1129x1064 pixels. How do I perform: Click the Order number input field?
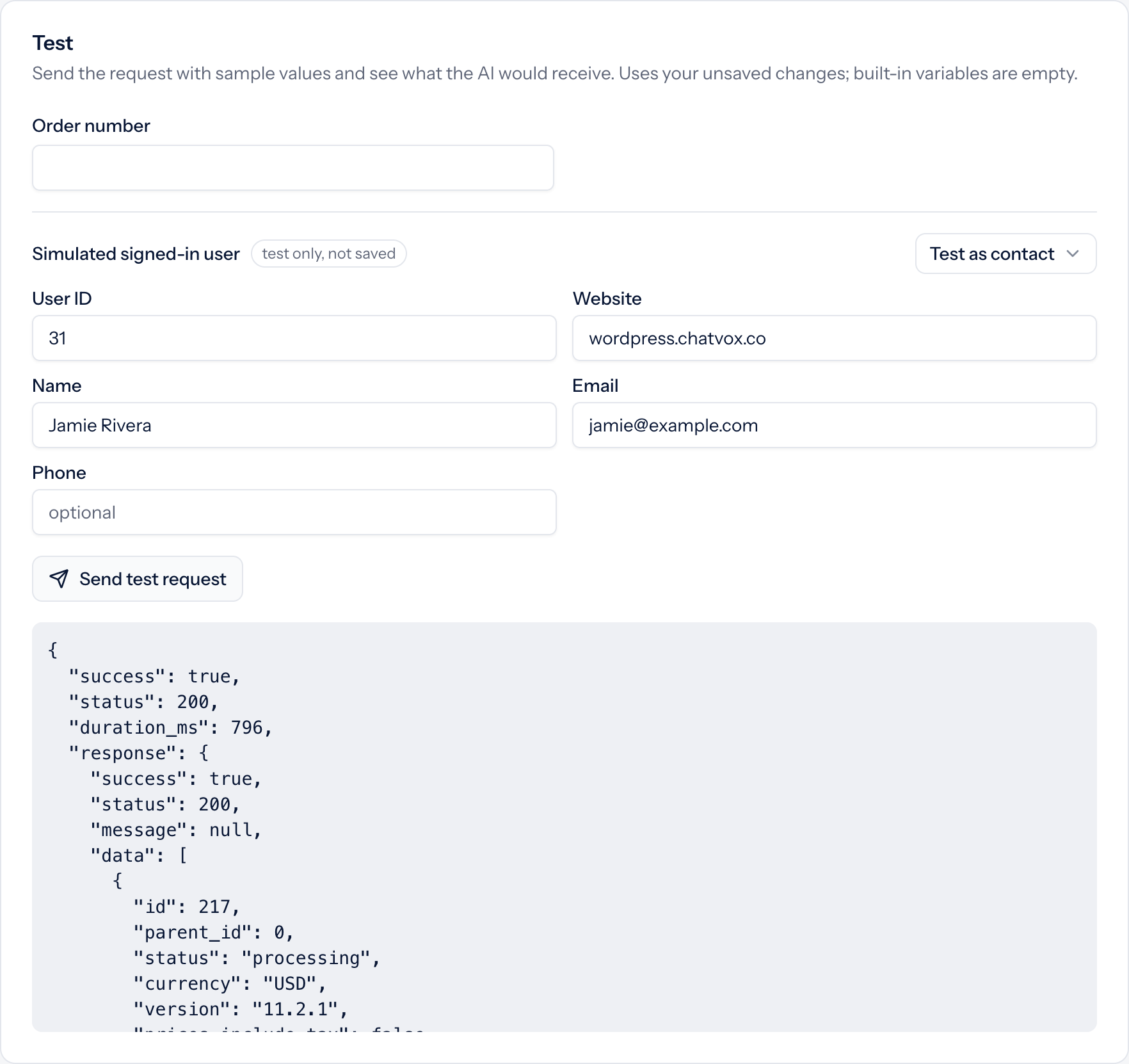293,168
